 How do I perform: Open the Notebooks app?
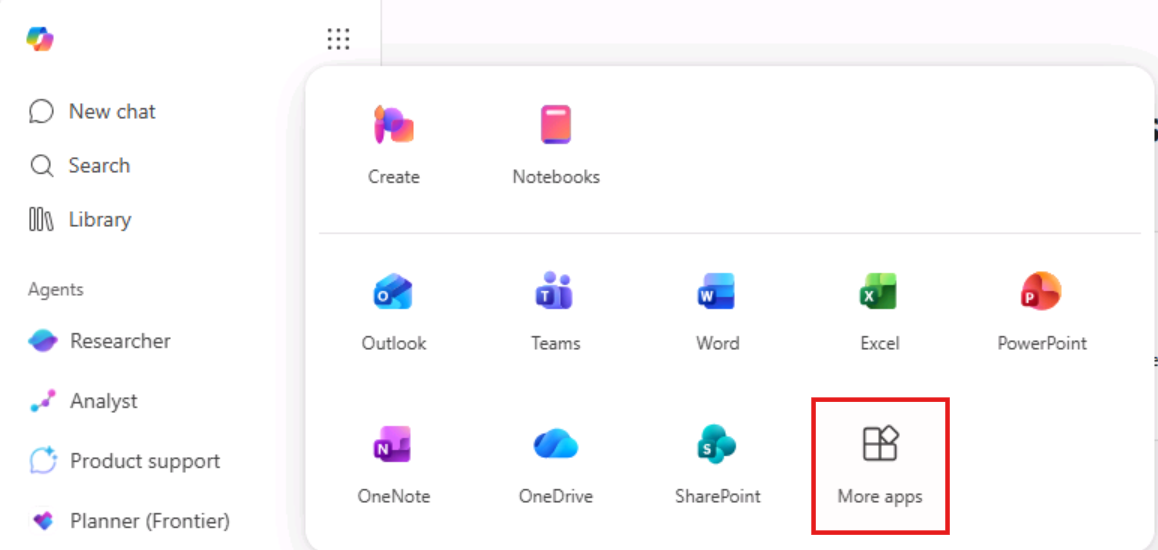[x=556, y=145]
